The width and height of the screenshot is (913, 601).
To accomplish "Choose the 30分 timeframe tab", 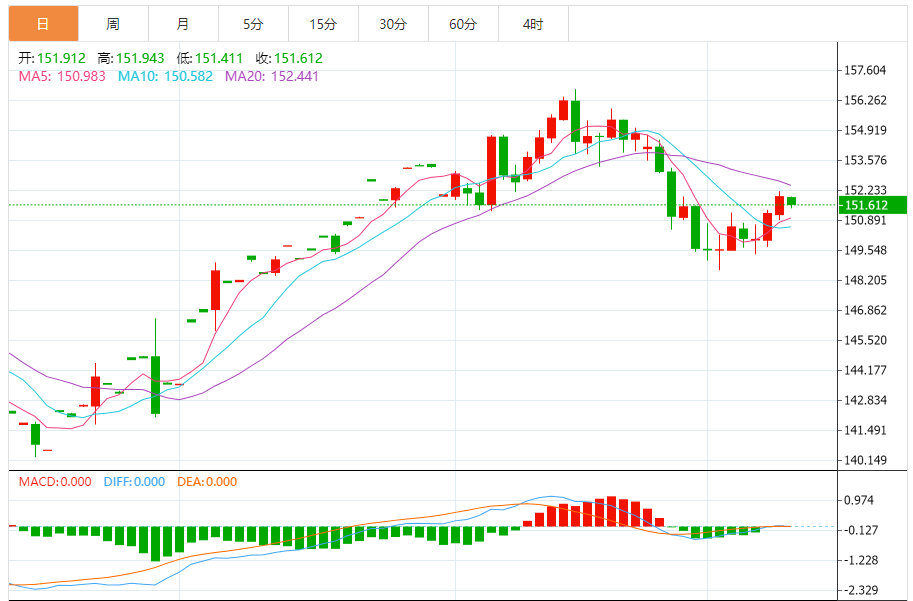I will click(393, 24).
